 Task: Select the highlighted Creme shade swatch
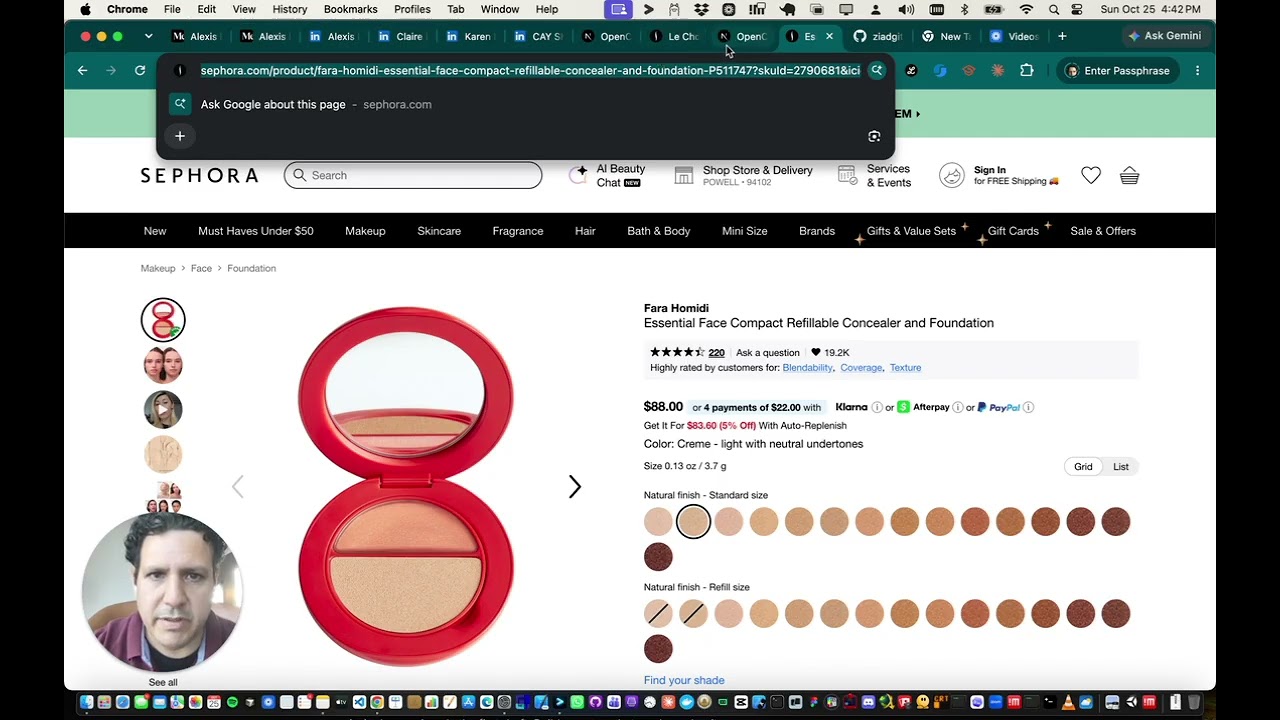coord(693,522)
